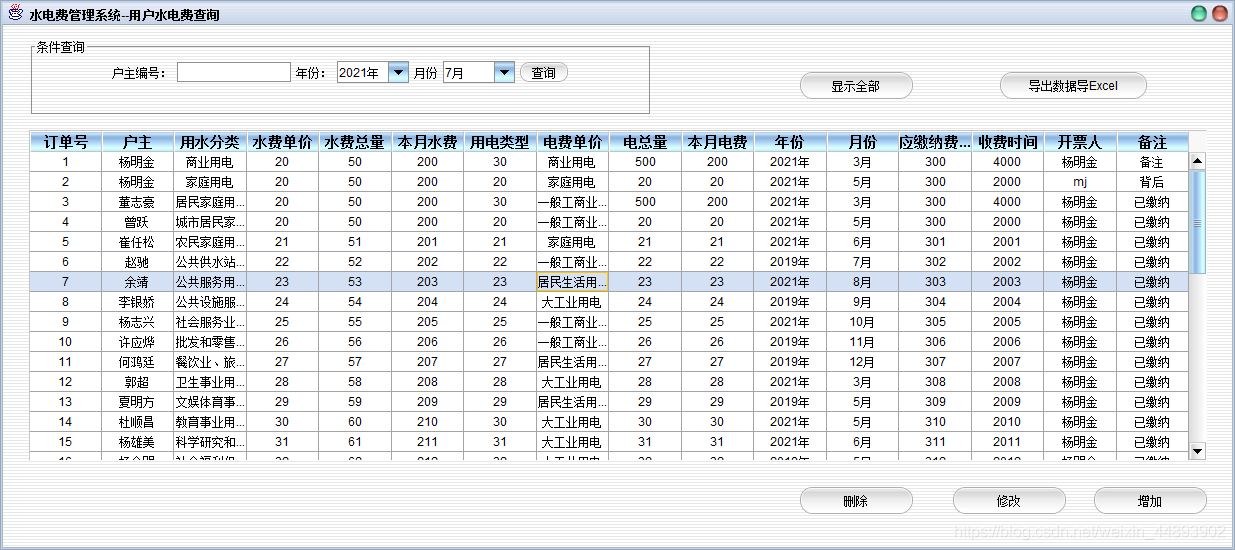Click the vertical scrollbar thumb

coord(1197,221)
